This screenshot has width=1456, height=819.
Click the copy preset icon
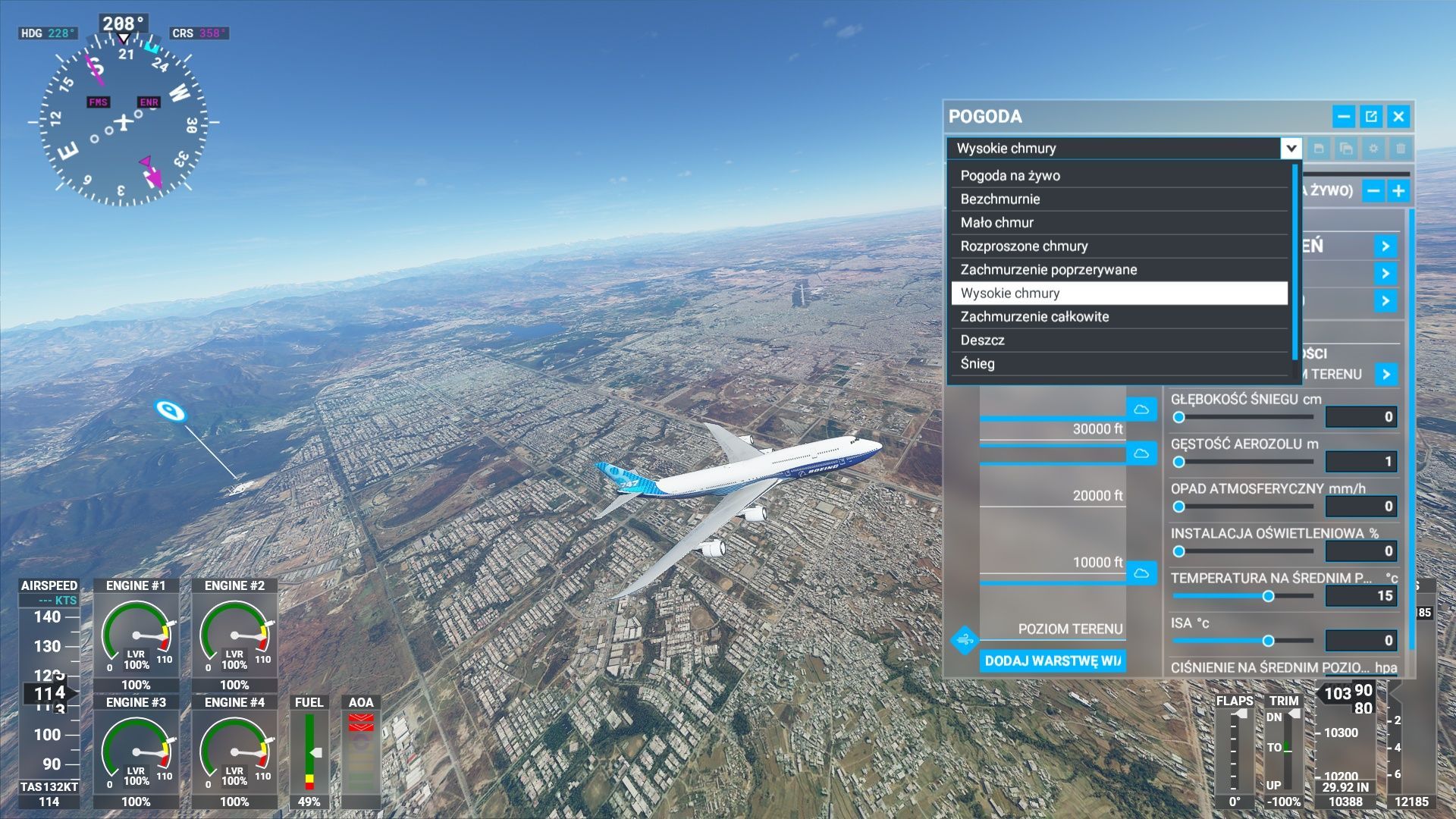click(1346, 148)
